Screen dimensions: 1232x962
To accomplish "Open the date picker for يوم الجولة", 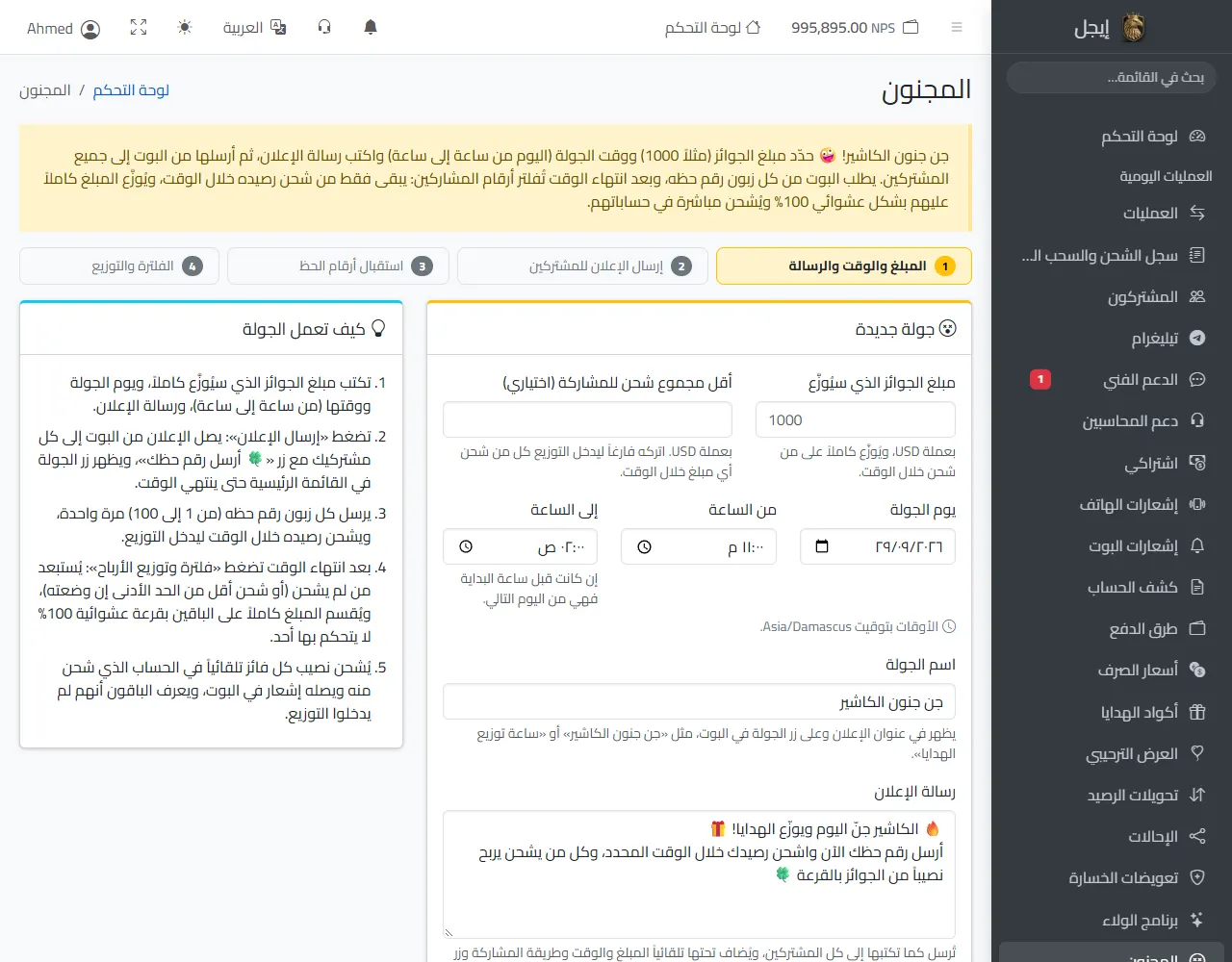I will [822, 546].
